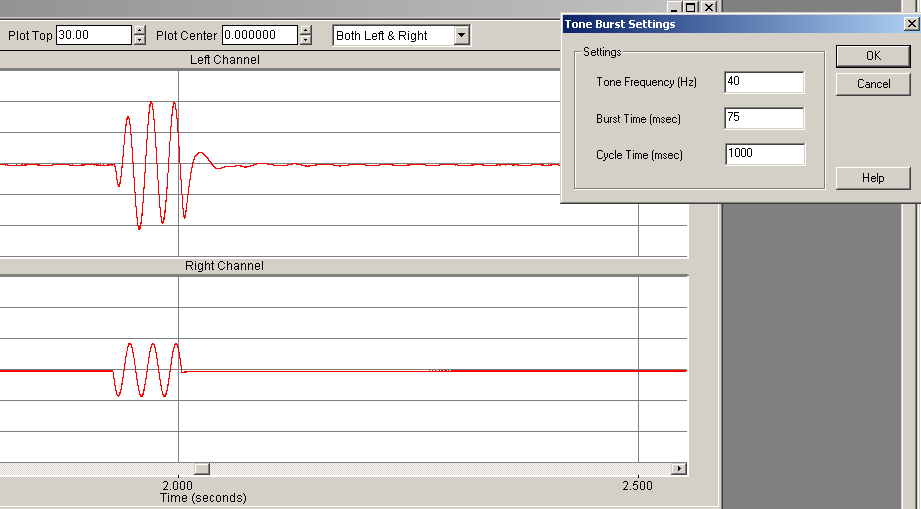Close the Tone Burst Settings dialog

click(x=912, y=23)
